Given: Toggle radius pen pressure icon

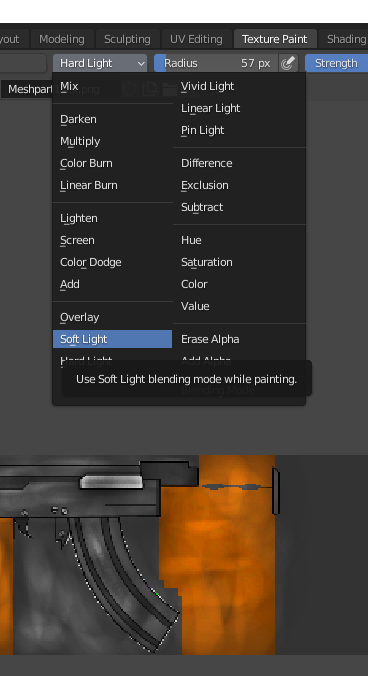Looking at the screenshot, I should point(288,63).
